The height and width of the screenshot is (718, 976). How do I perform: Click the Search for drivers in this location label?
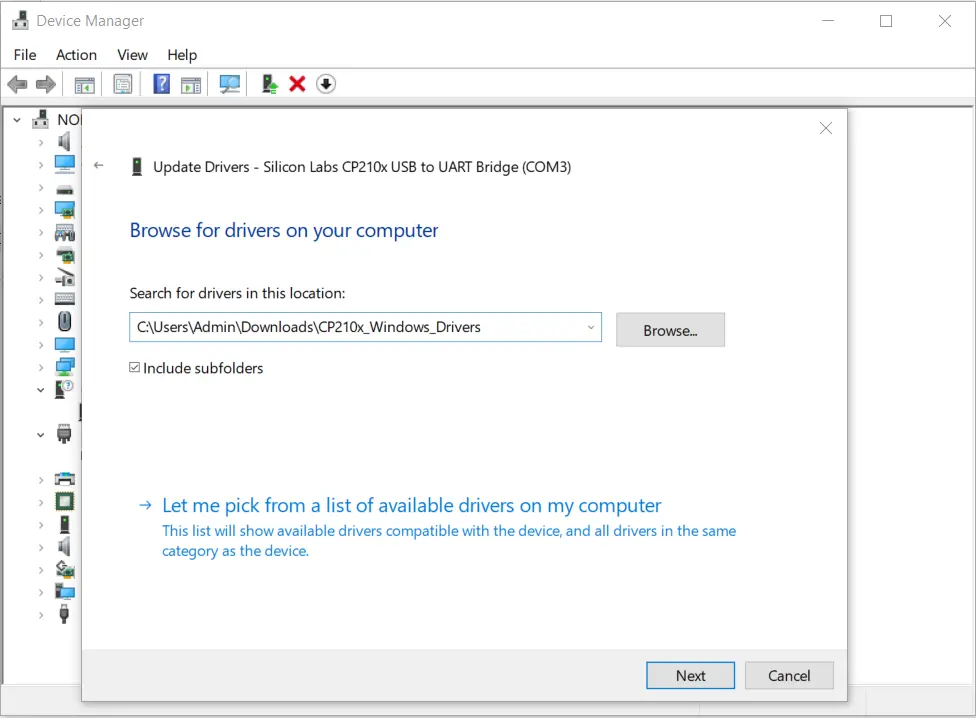click(x=237, y=293)
